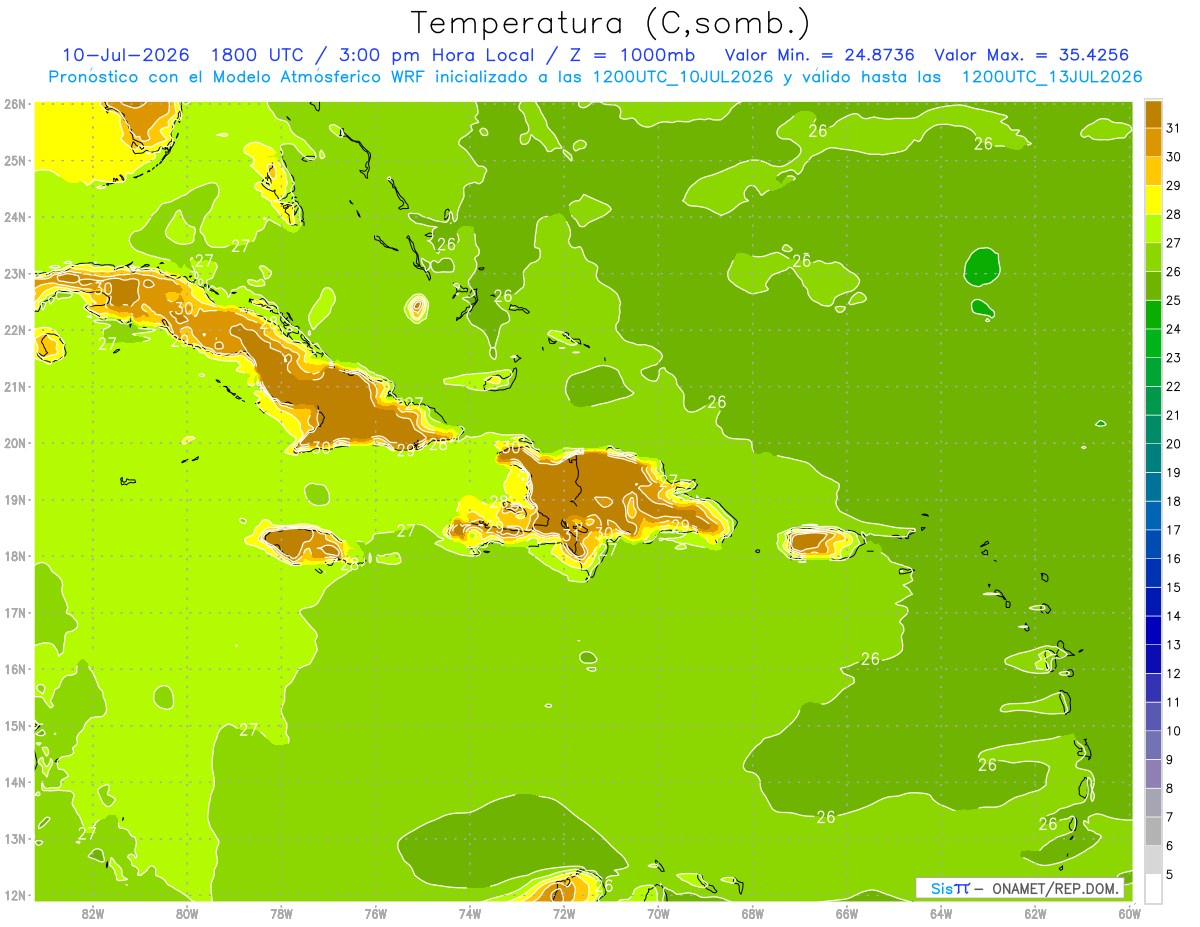1200x927 pixels.
Task: Click "1200UTC_13JUL2026" in the forecast line
Action: click(1052, 77)
